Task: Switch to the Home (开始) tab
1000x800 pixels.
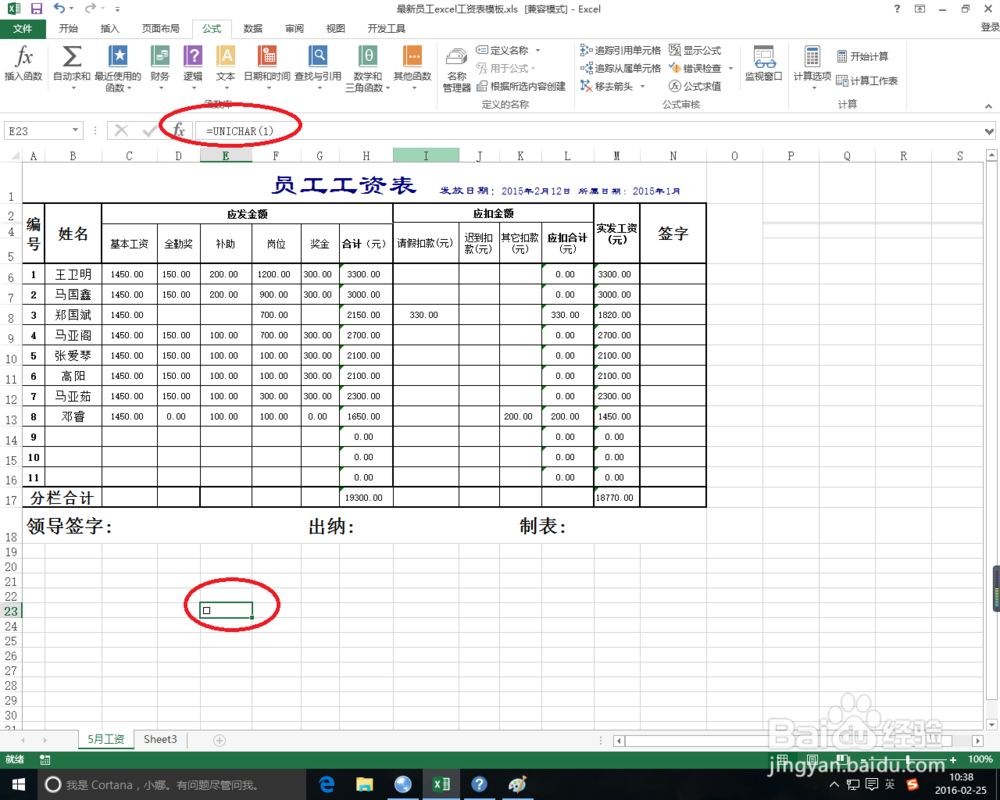Action: 68,29
